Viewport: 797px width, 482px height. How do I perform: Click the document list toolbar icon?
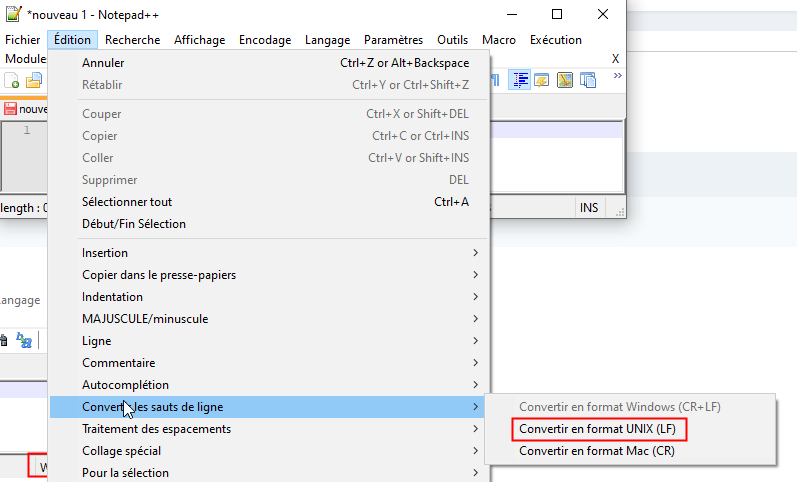pos(588,80)
